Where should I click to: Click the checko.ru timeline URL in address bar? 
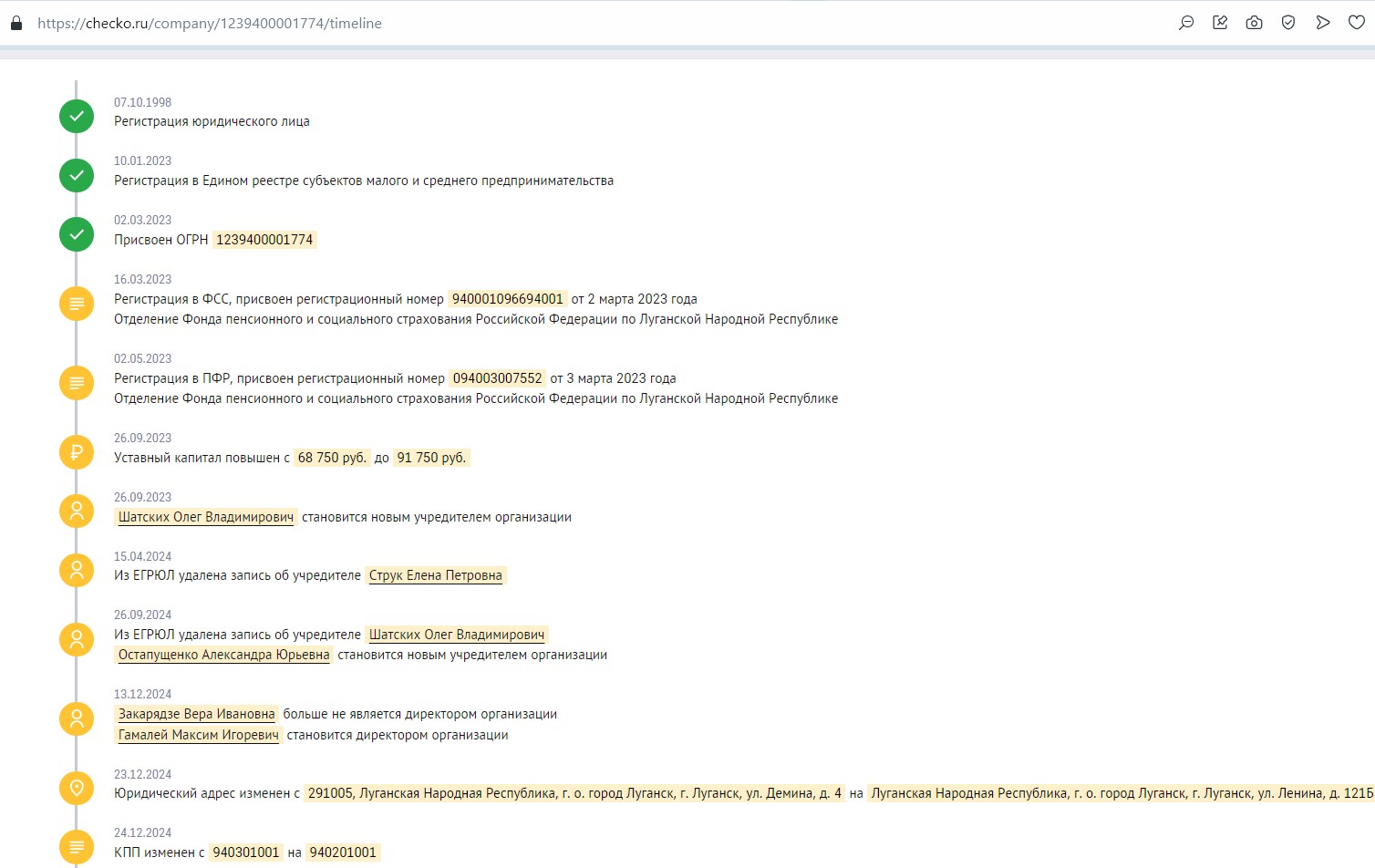coord(210,23)
